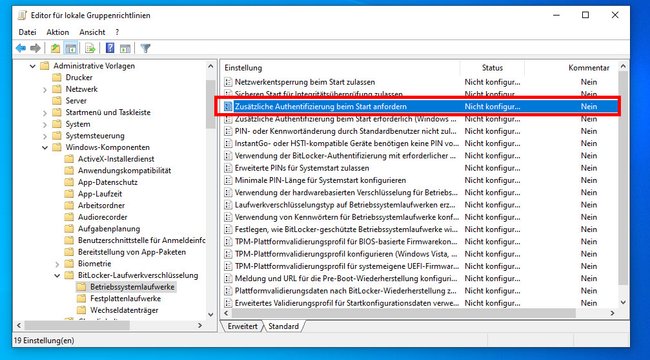Screen dimensions: 650x360
Task: Switch to the Standard tab
Action: [284, 326]
